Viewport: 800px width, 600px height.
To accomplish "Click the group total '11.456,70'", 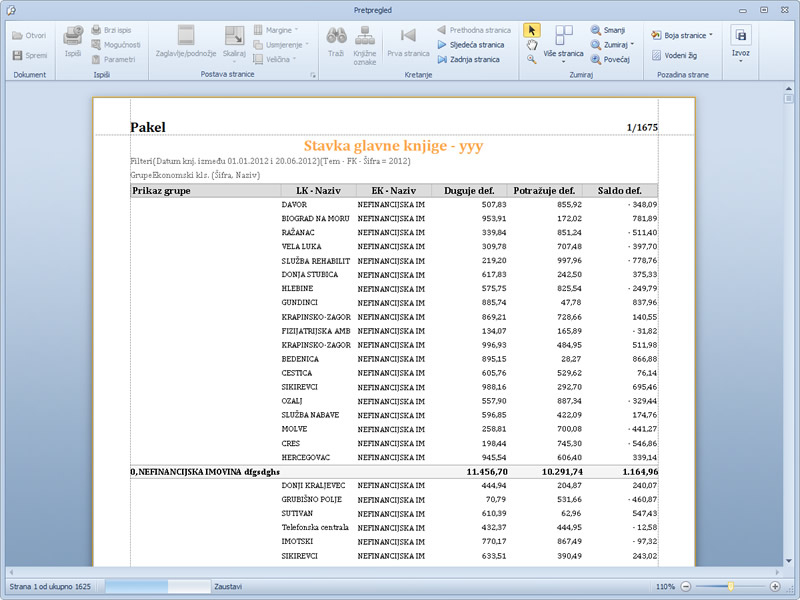I will tap(487, 472).
